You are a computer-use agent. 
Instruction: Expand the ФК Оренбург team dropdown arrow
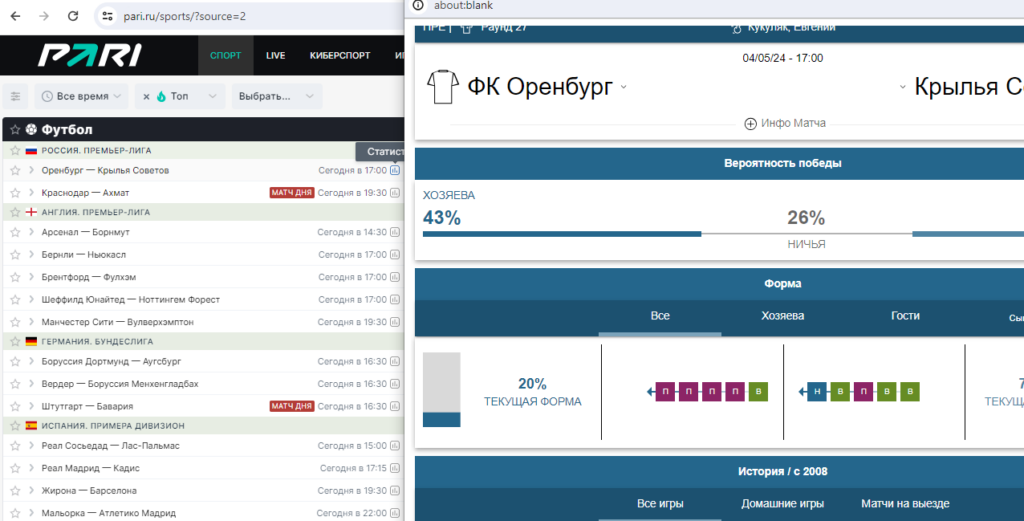[624, 87]
